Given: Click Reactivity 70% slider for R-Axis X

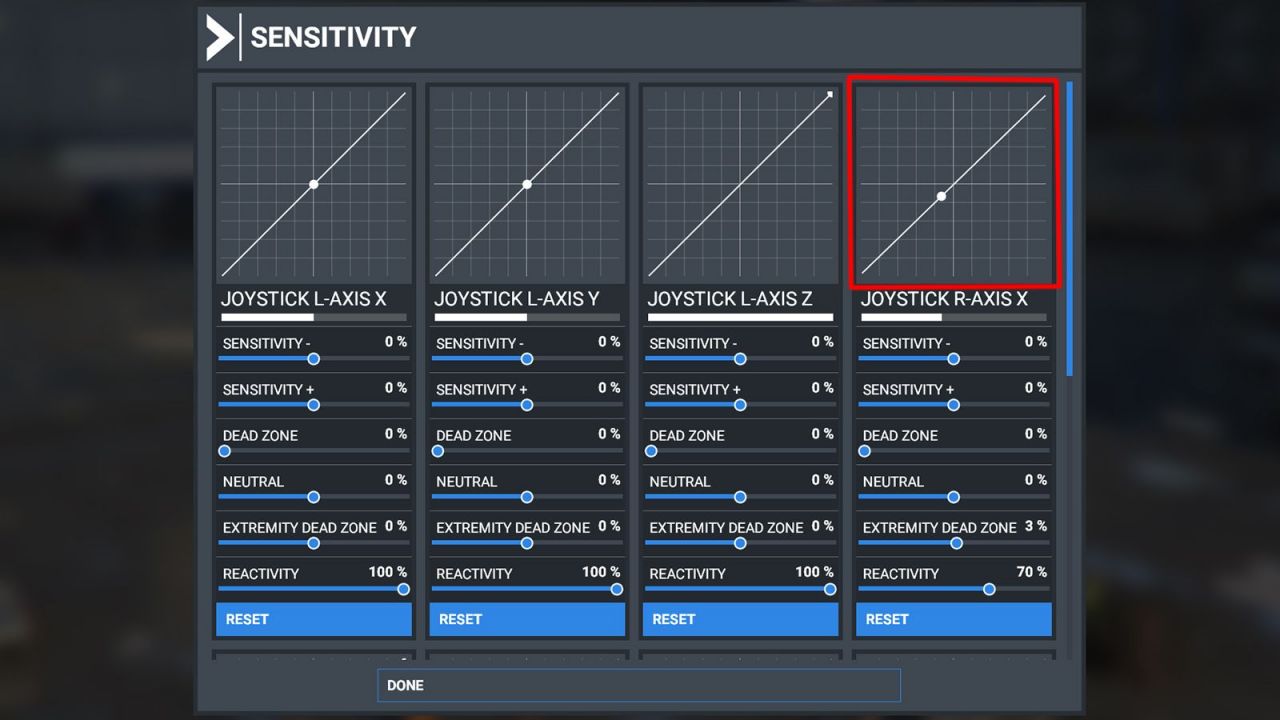Looking at the screenshot, I should [x=954, y=589].
